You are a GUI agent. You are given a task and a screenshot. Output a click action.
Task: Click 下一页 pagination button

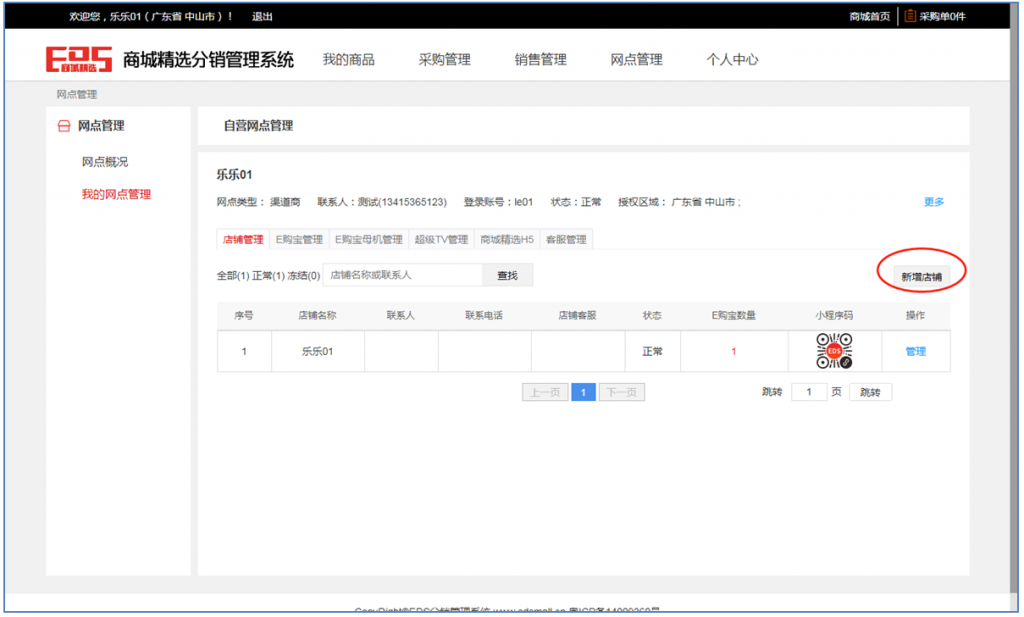pos(622,392)
